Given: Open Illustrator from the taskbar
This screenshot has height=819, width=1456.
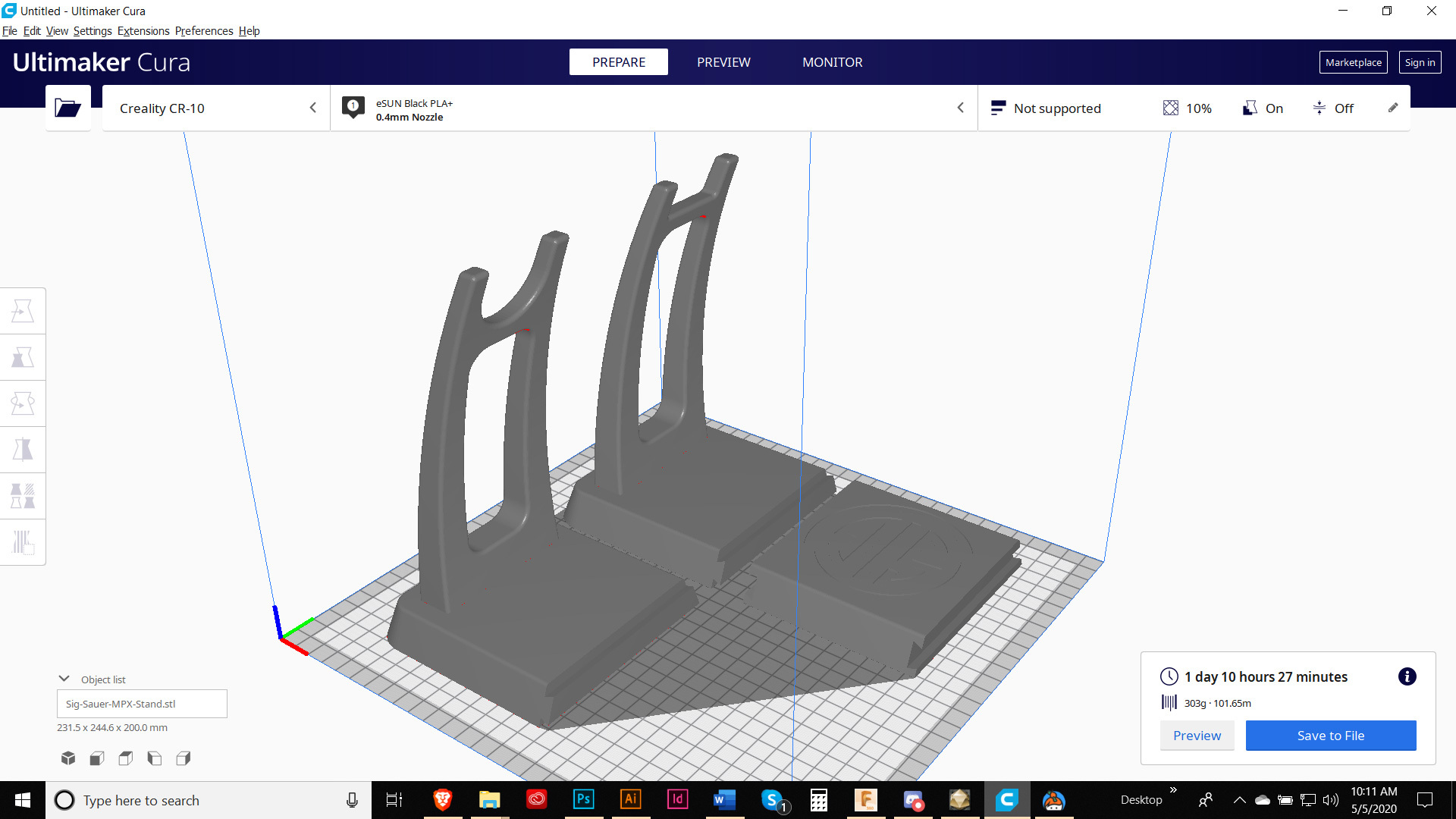Looking at the screenshot, I should (x=630, y=800).
